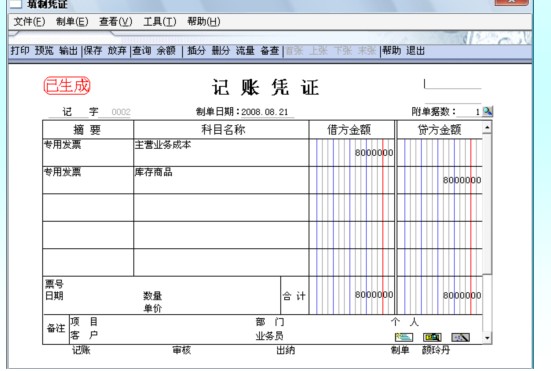Click 插分 toolbar item

coord(196,51)
